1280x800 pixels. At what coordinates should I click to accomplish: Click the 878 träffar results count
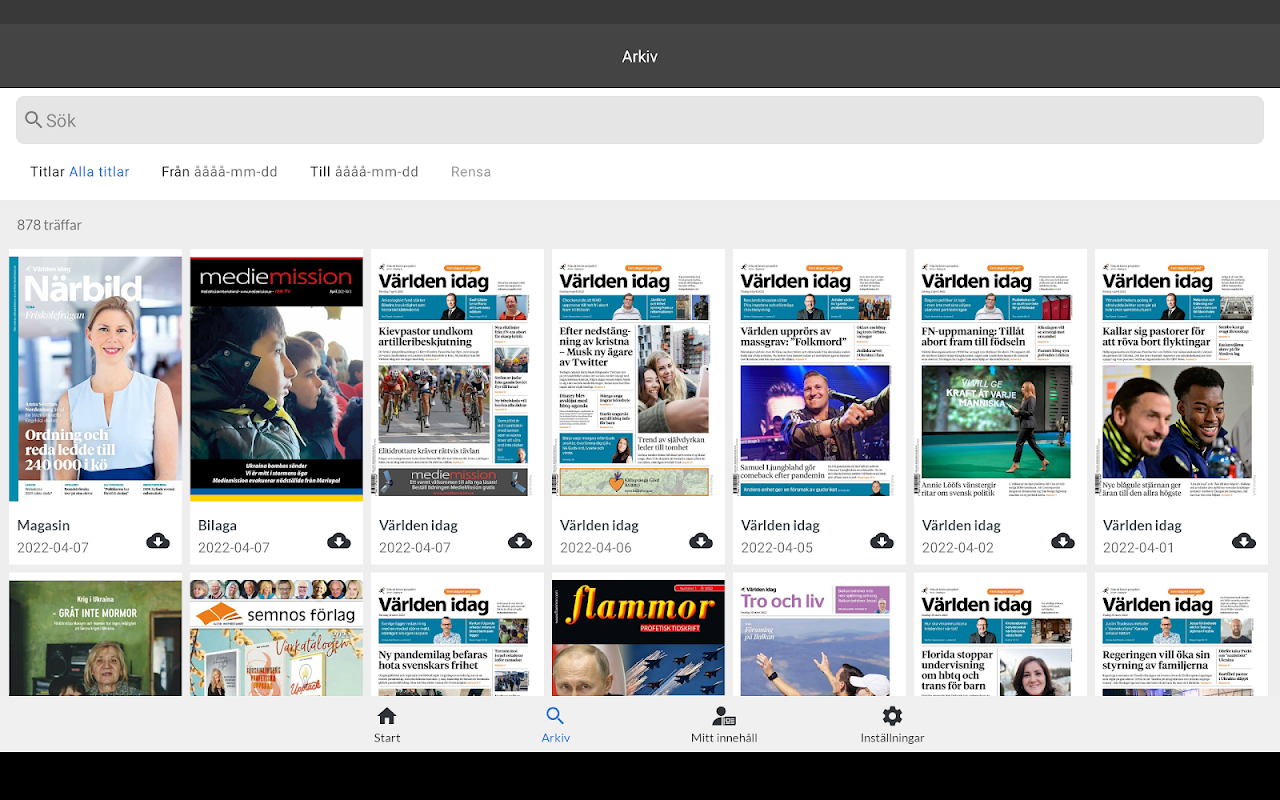pos(50,225)
